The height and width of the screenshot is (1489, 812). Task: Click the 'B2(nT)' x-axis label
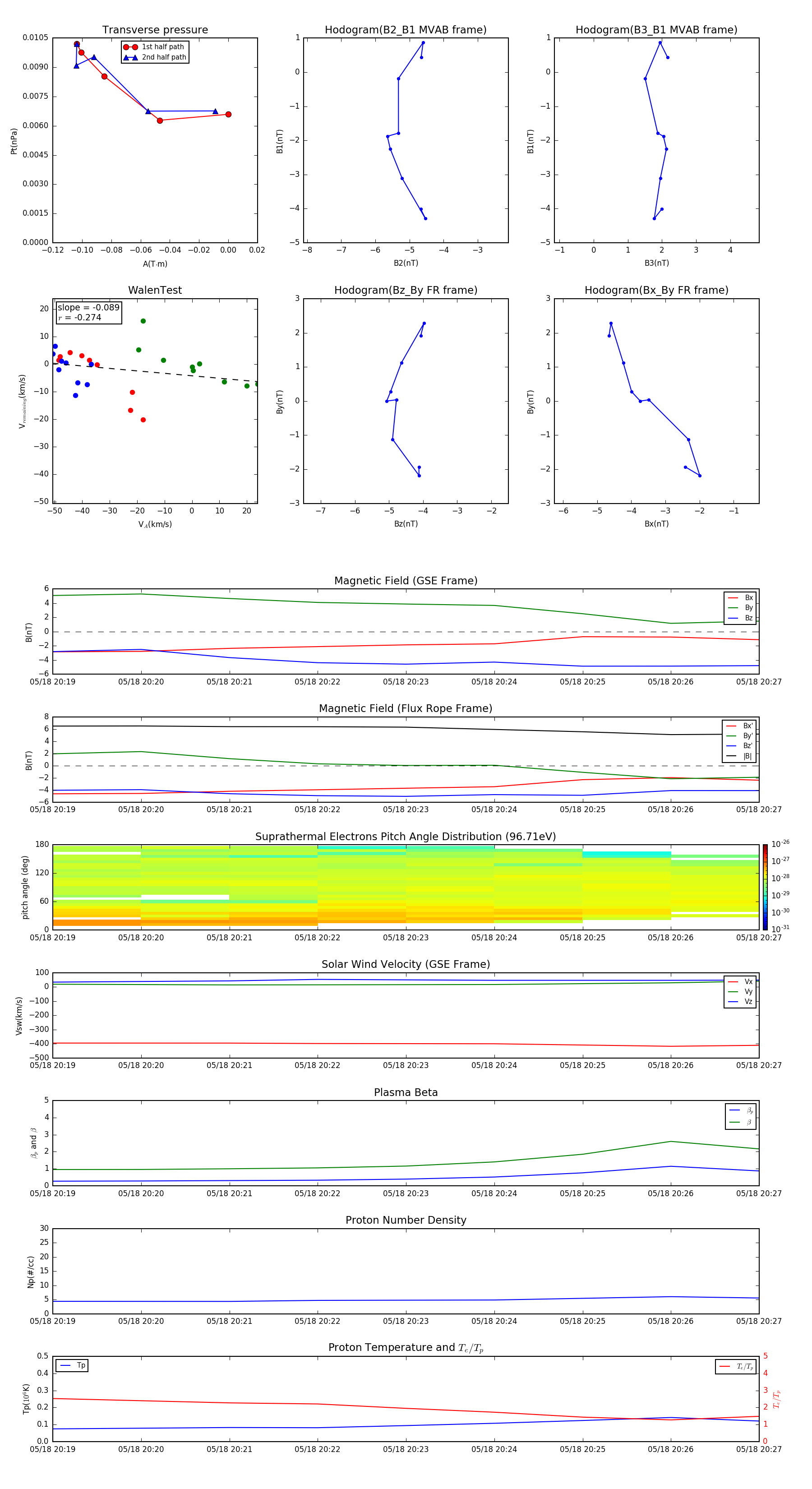pyautogui.click(x=406, y=263)
